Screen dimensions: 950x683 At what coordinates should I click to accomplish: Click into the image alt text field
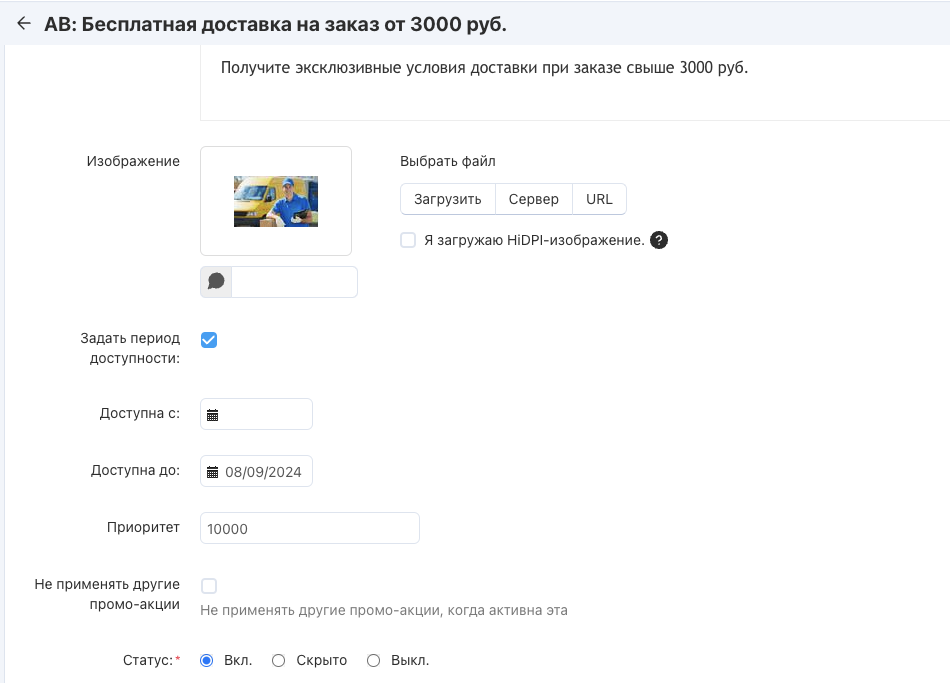[x=294, y=282]
